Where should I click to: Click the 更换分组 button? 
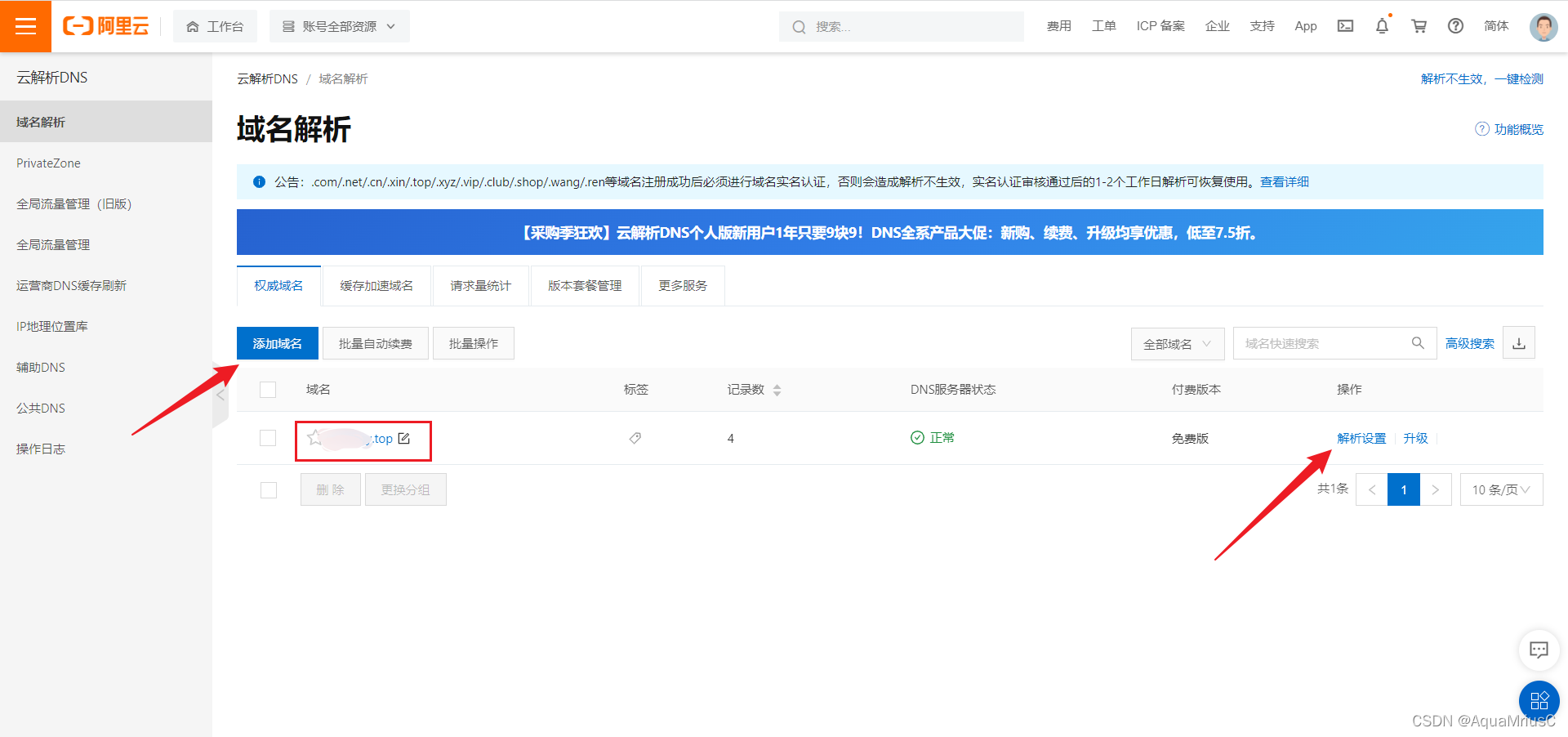pos(406,489)
